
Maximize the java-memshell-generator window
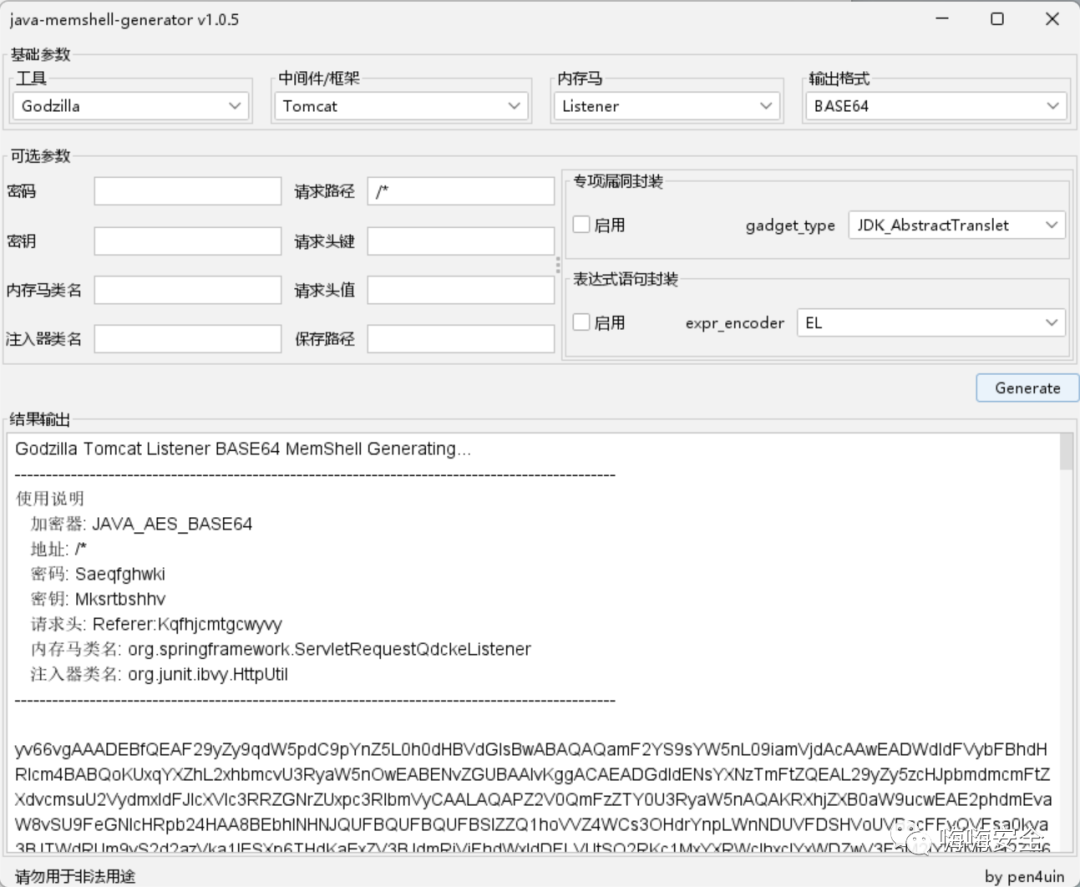coord(997,19)
